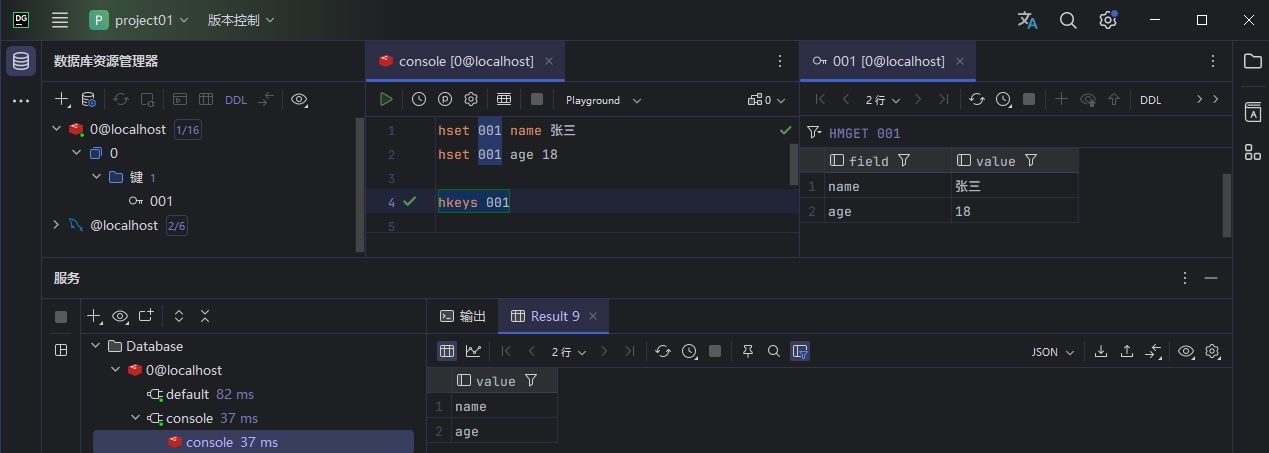This screenshot has height=453, width=1269.
Task: Toggle table view icon in result toolbar
Action: coord(447,351)
